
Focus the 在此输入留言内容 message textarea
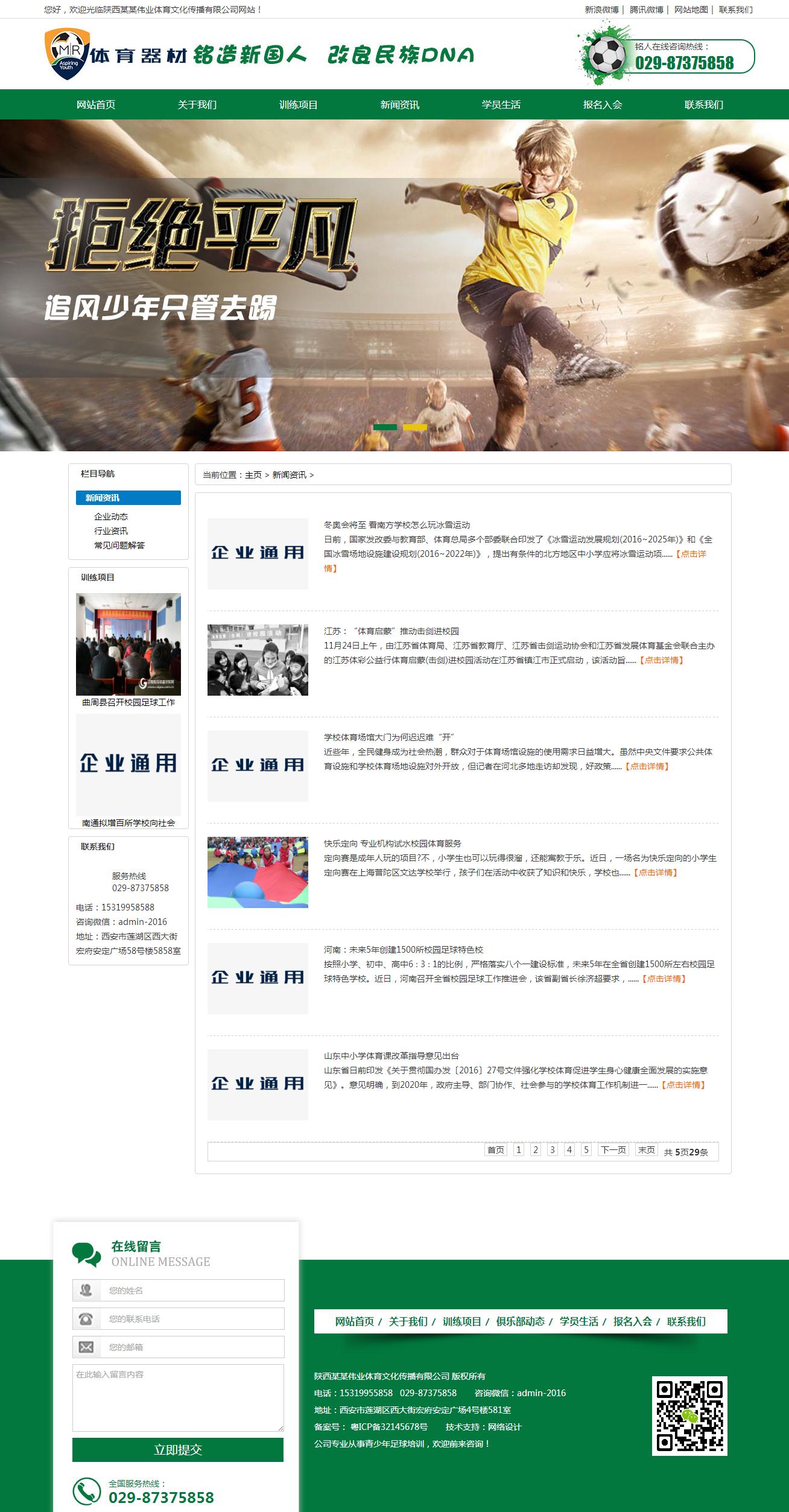click(x=178, y=1398)
